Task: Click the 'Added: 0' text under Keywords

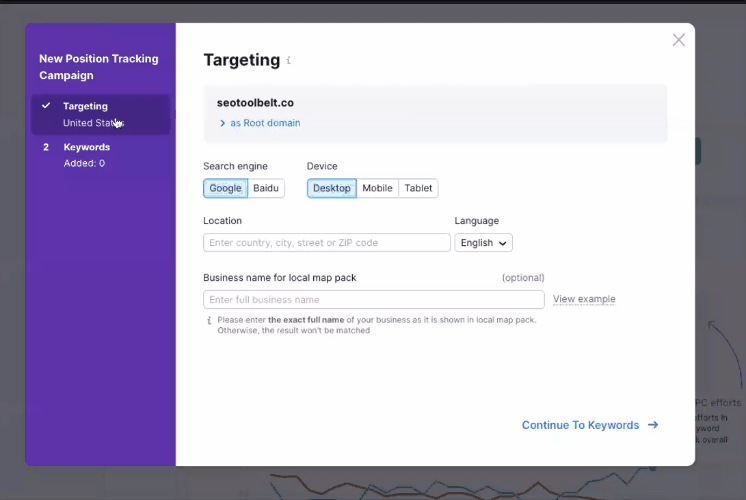Action: coord(84,163)
